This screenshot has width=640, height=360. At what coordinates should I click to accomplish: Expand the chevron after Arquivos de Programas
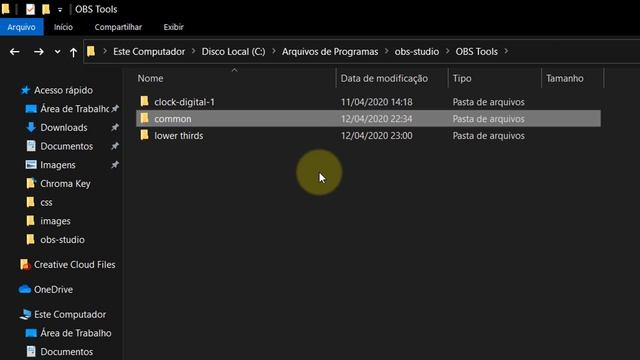[387, 51]
